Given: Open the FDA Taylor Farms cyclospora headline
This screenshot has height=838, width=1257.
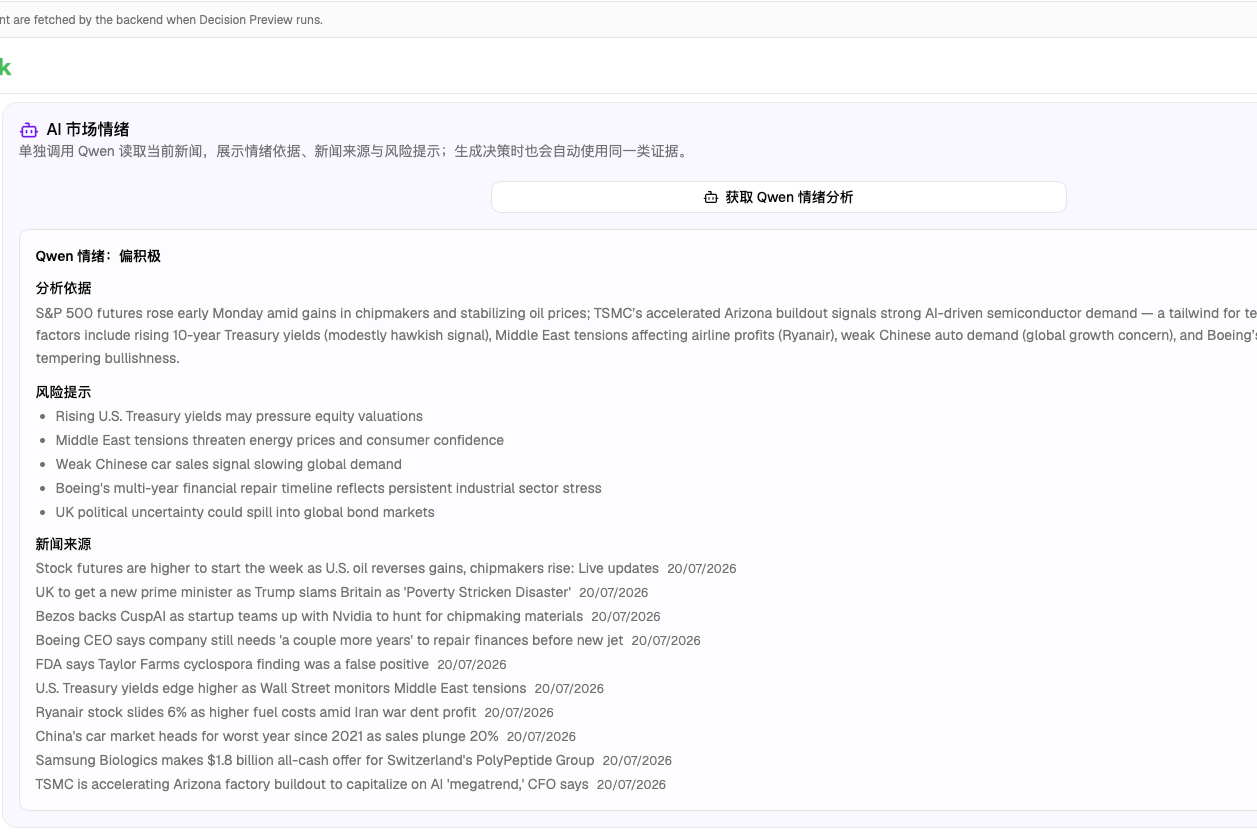Looking at the screenshot, I should point(232,664).
